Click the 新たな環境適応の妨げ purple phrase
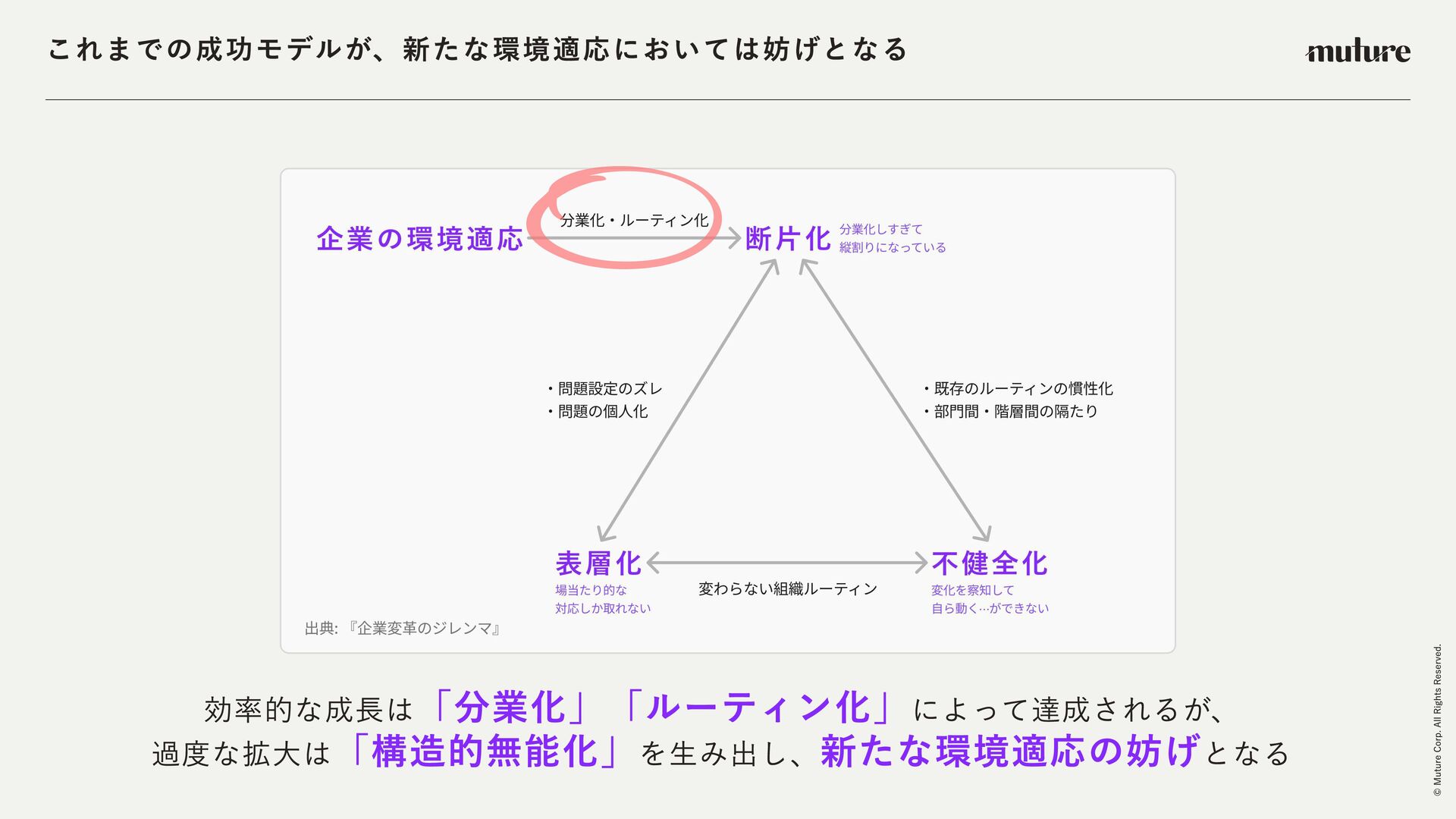This screenshot has width=1456, height=819. point(1010,752)
